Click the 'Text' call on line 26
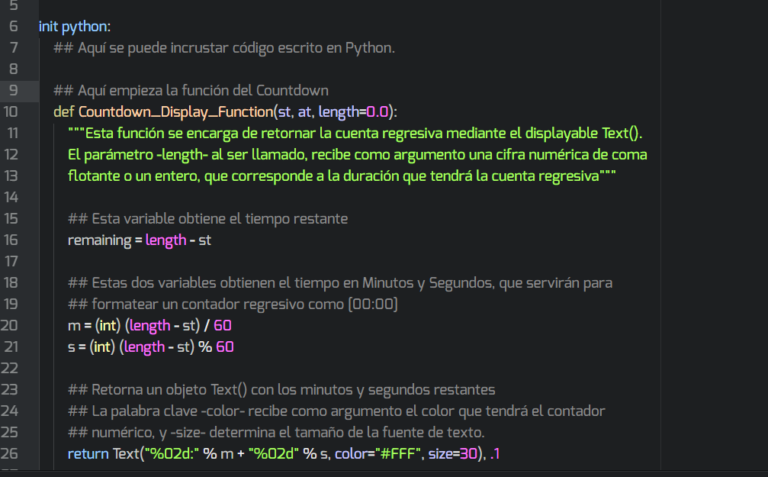This screenshot has width=768, height=477. [127, 454]
